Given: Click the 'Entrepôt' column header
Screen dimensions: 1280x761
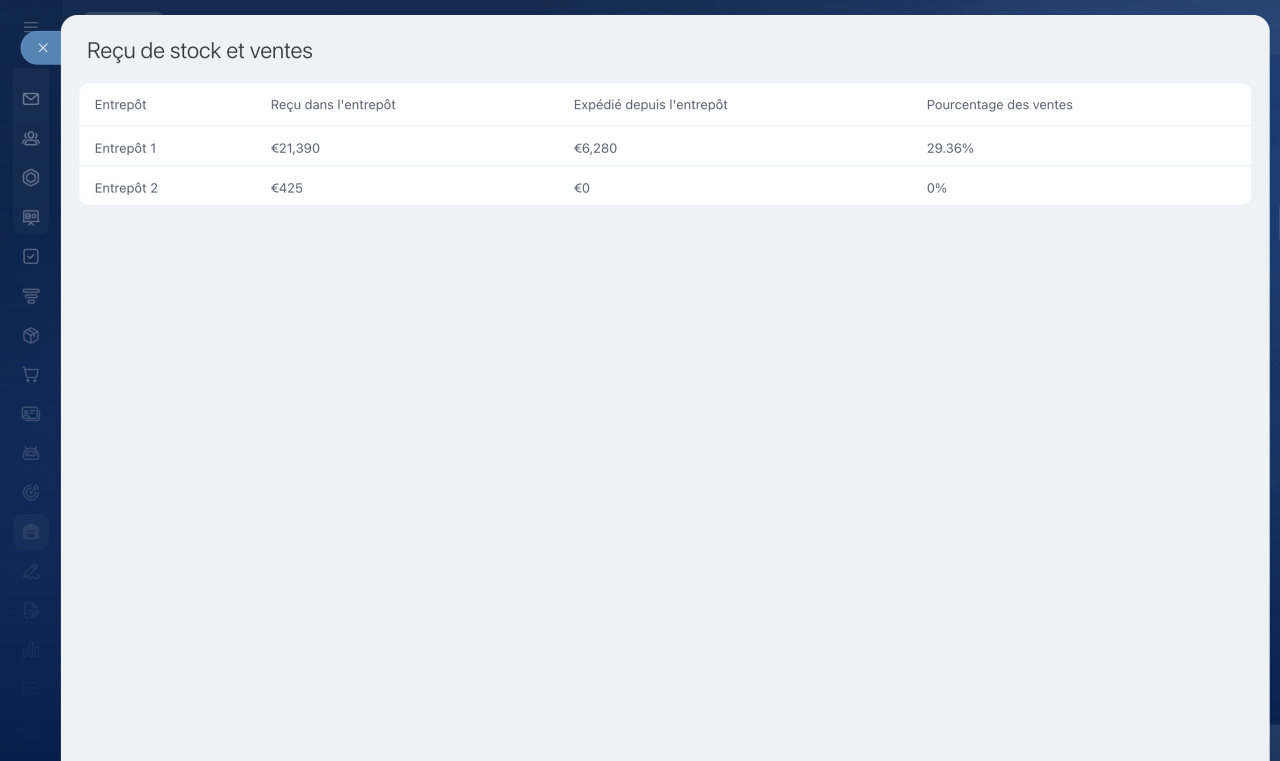Looking at the screenshot, I should point(121,105).
